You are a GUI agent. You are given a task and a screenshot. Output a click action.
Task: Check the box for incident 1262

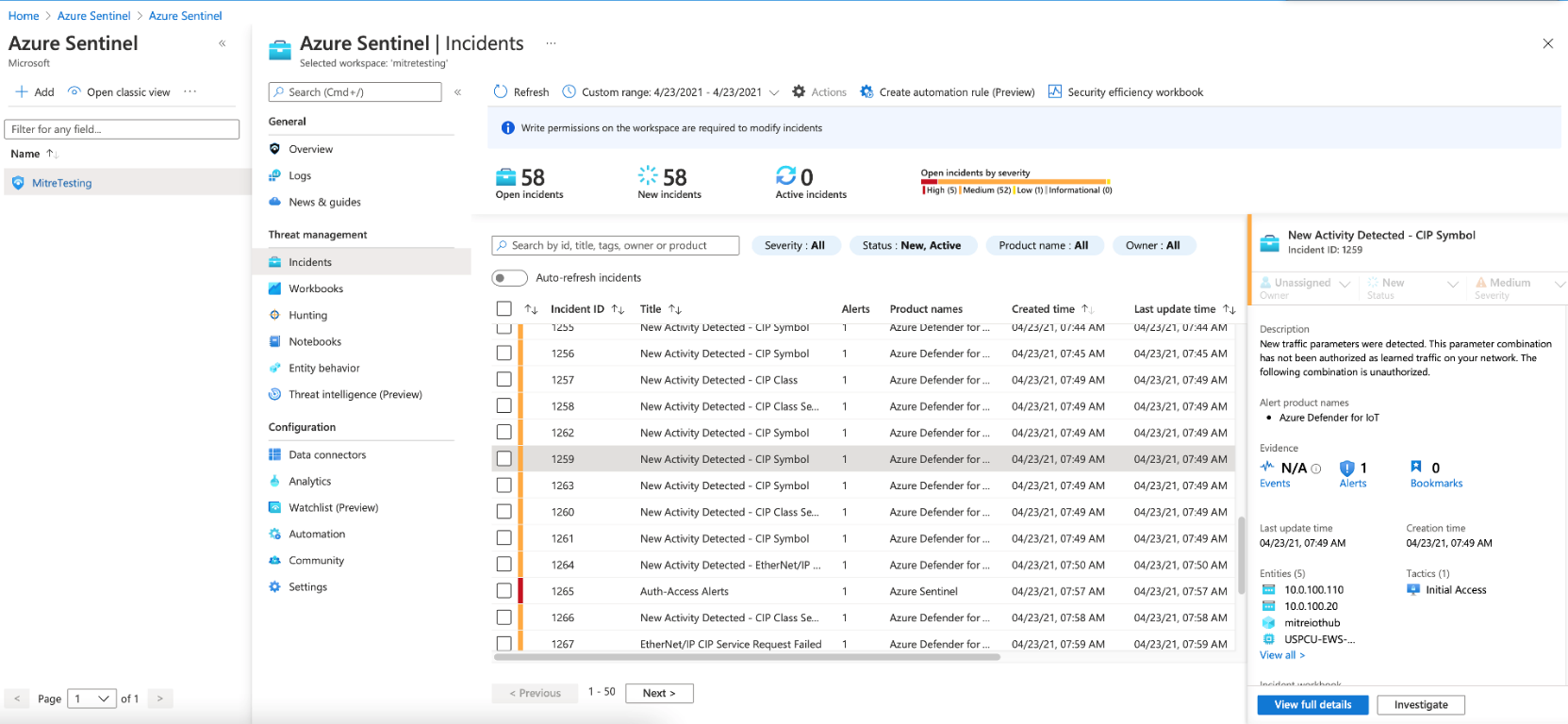click(x=503, y=433)
